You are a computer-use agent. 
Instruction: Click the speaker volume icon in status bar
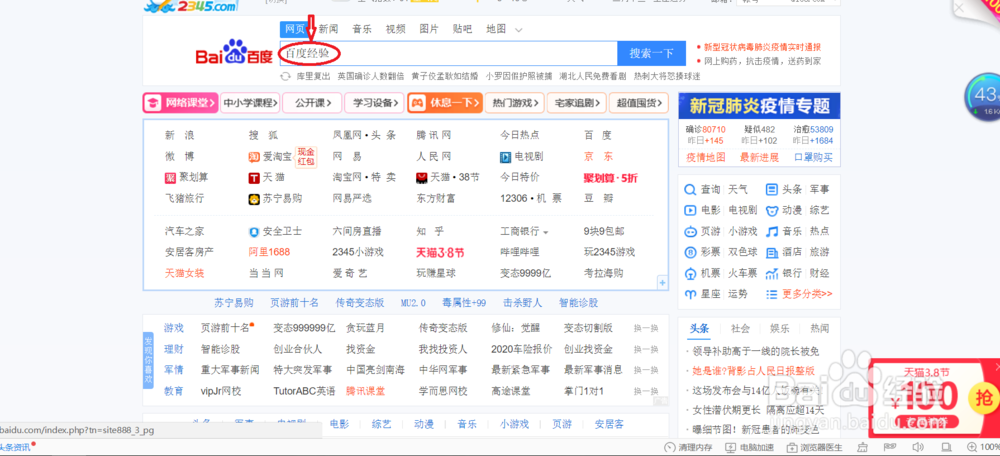919,447
